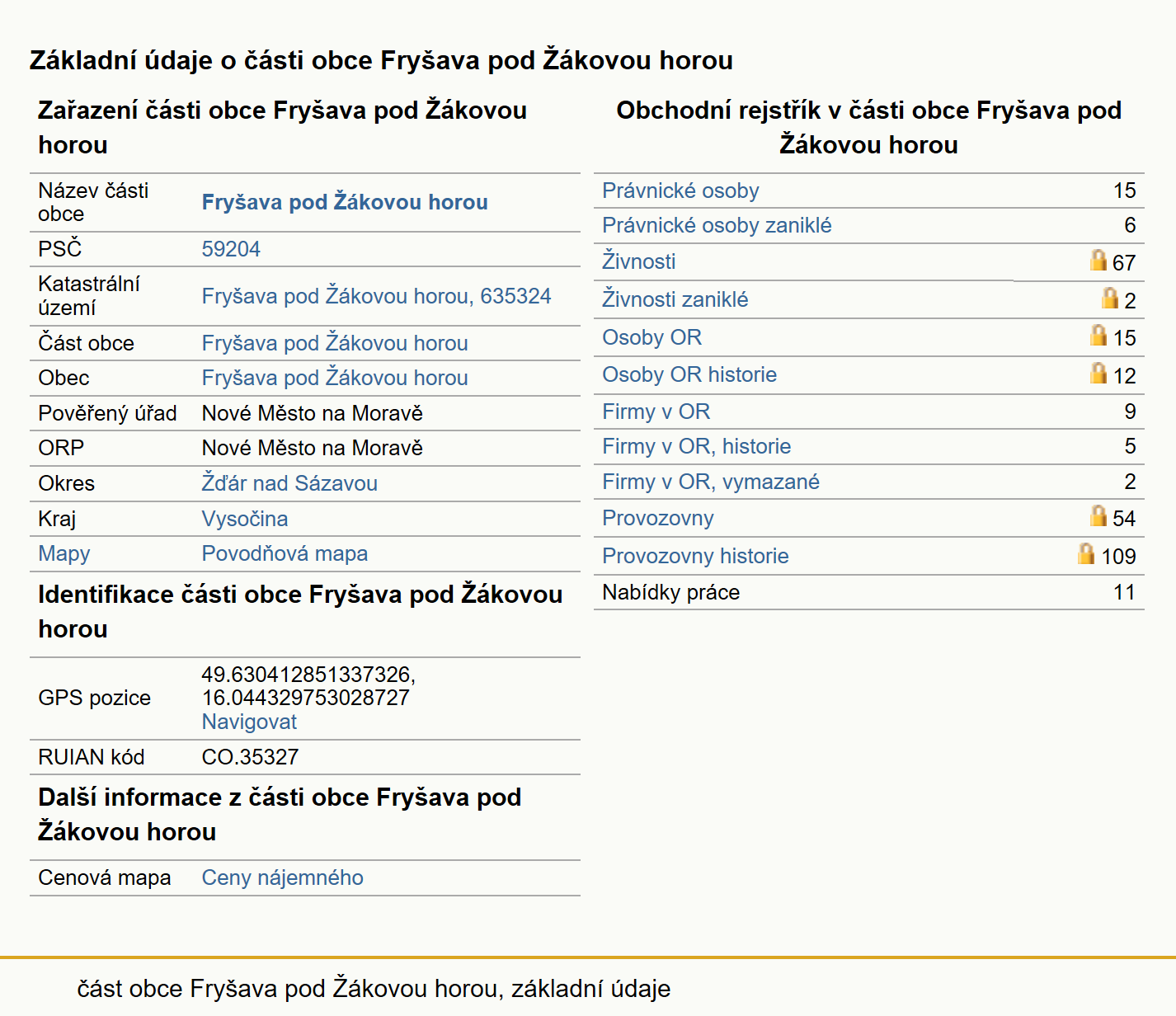The height and width of the screenshot is (1016, 1176).
Task: Go to the Vysočina kraj page
Action: pyautogui.click(x=245, y=519)
